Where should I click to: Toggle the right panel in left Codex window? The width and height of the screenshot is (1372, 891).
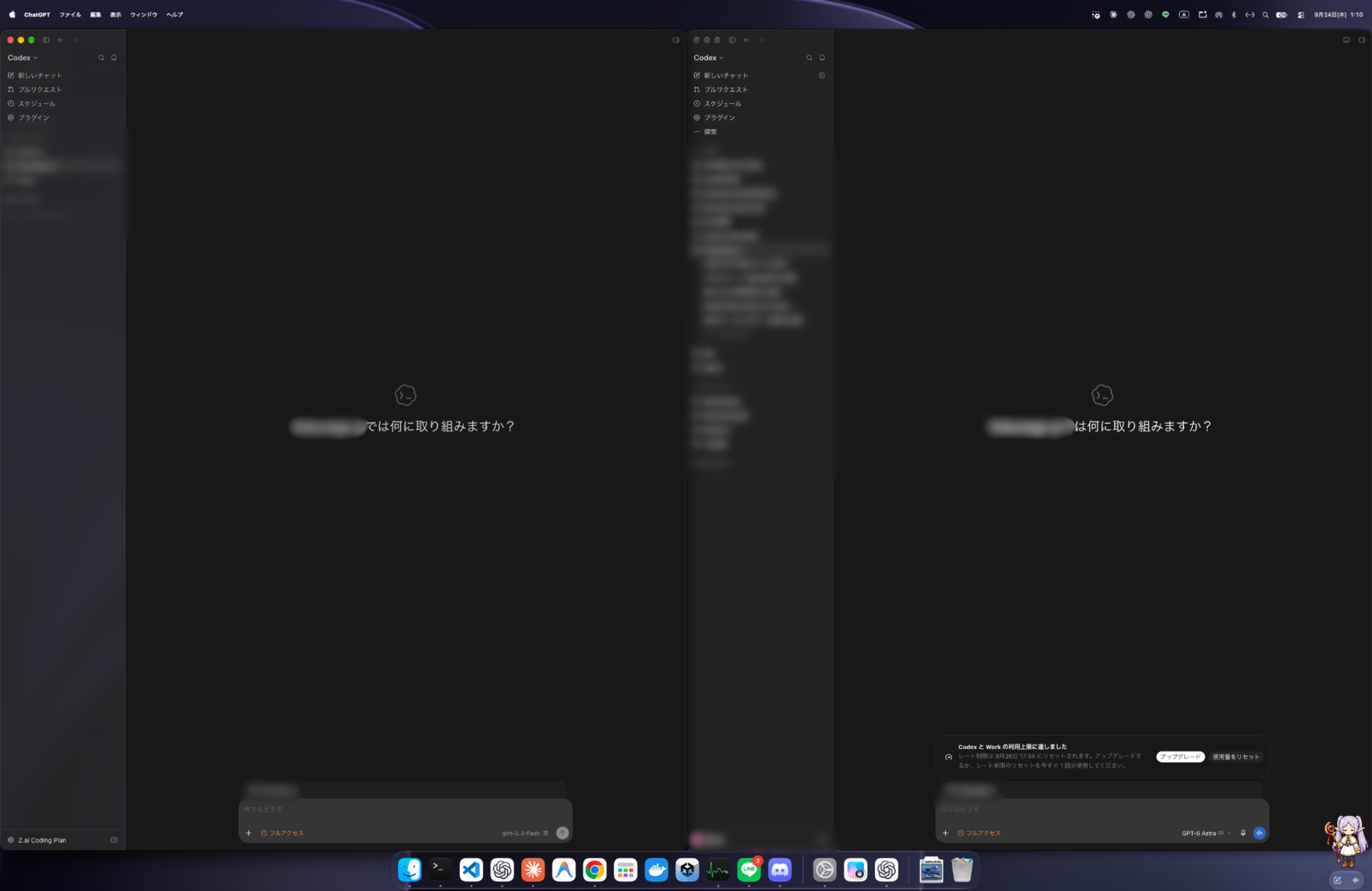(x=676, y=40)
